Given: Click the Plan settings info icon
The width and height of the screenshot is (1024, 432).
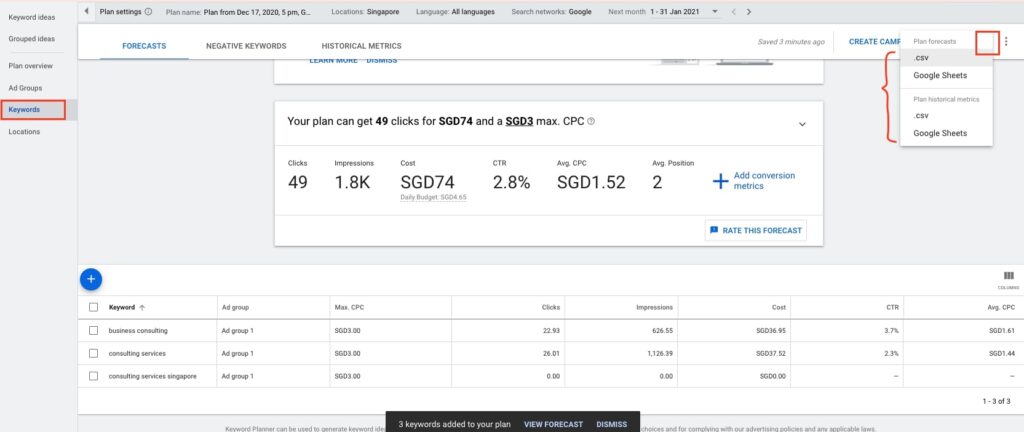Looking at the screenshot, I should 148,12.
